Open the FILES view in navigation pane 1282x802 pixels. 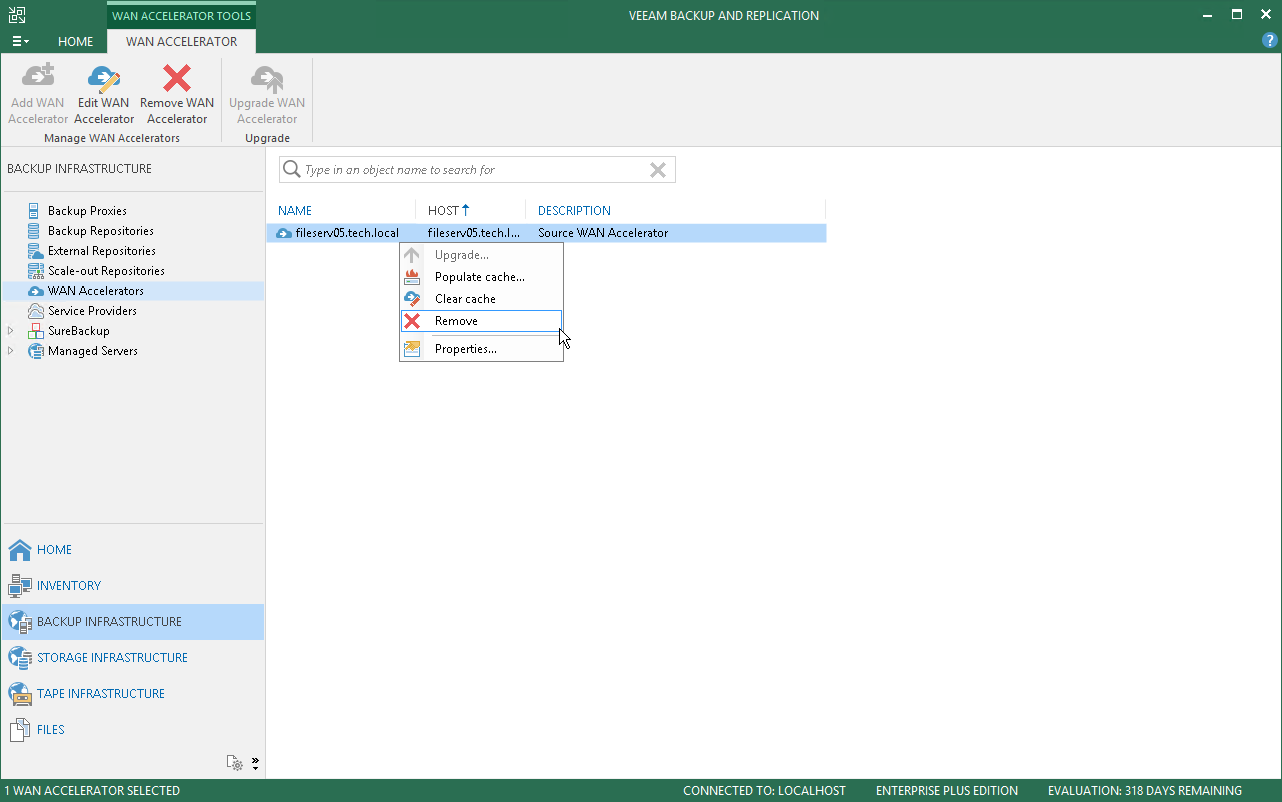(x=133, y=730)
